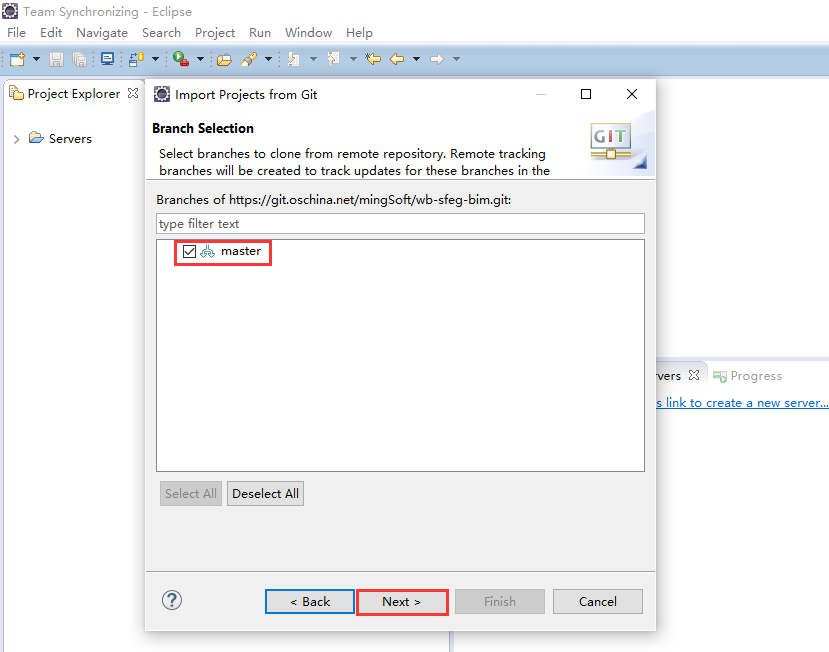Click the disabled Finish button

click(x=500, y=602)
